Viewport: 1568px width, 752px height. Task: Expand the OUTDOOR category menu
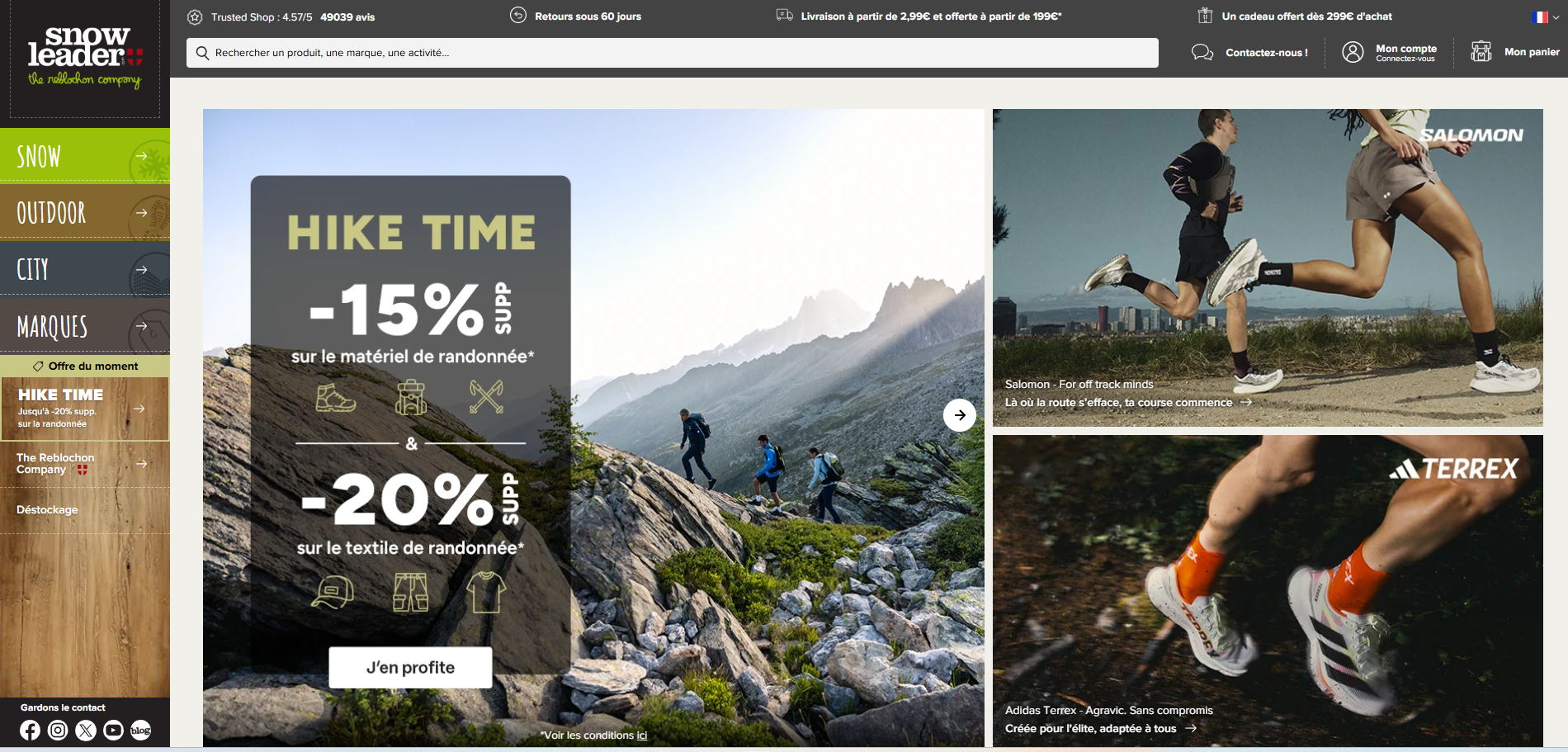coord(85,212)
